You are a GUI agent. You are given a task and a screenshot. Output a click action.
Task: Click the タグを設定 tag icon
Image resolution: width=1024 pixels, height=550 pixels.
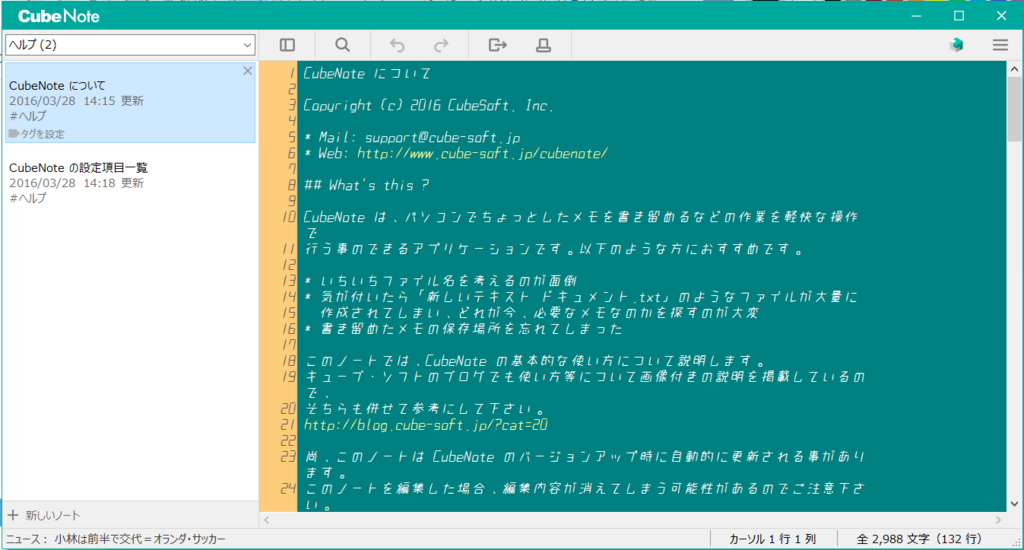click(14, 134)
